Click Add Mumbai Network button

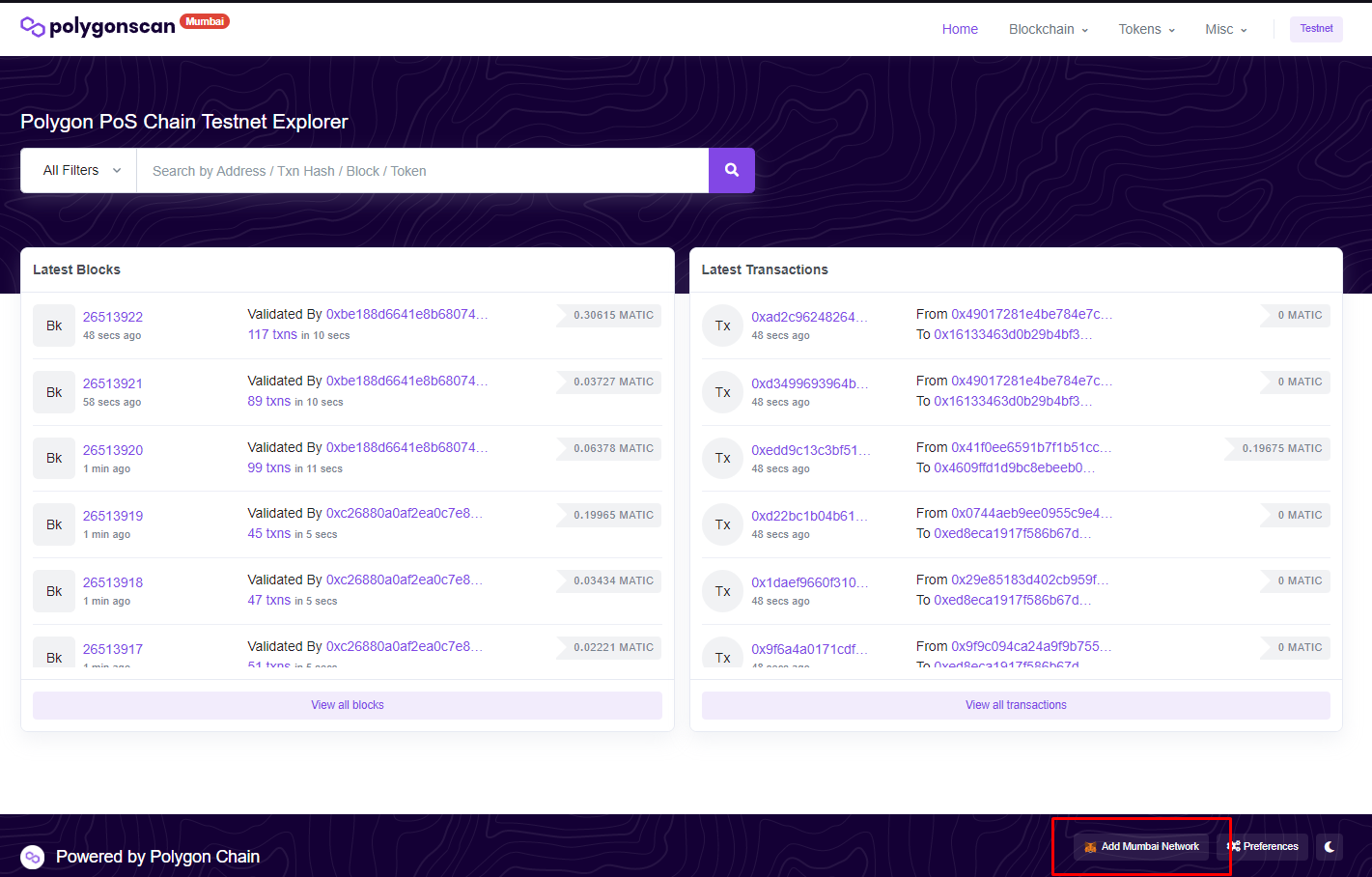click(1140, 847)
